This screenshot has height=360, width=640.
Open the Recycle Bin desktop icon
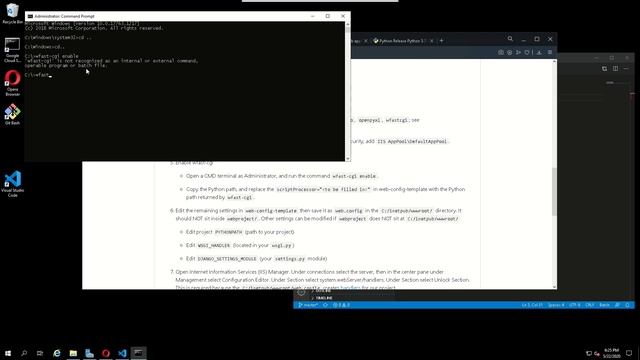click(x=12, y=13)
